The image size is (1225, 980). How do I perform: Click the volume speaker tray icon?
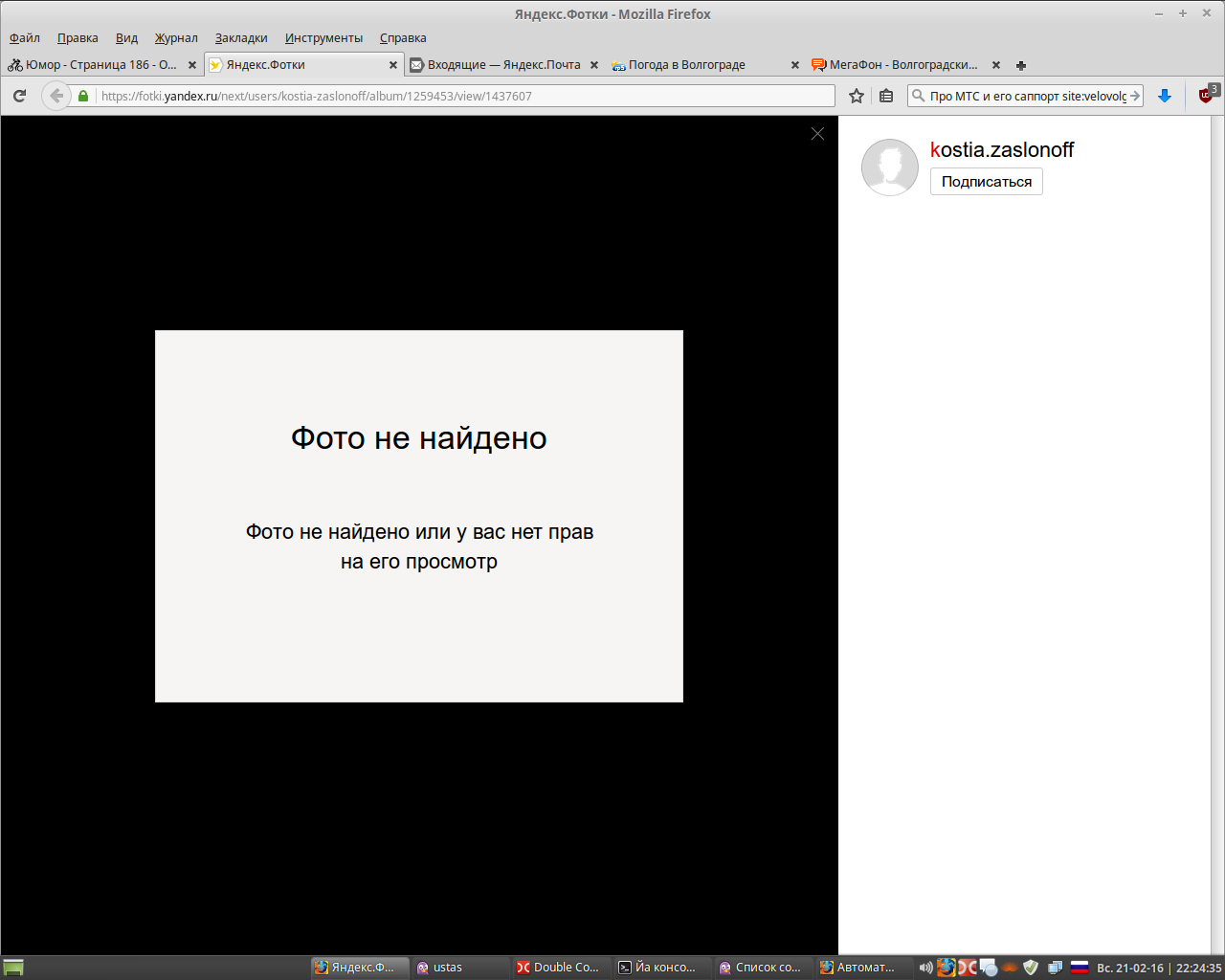(x=925, y=968)
